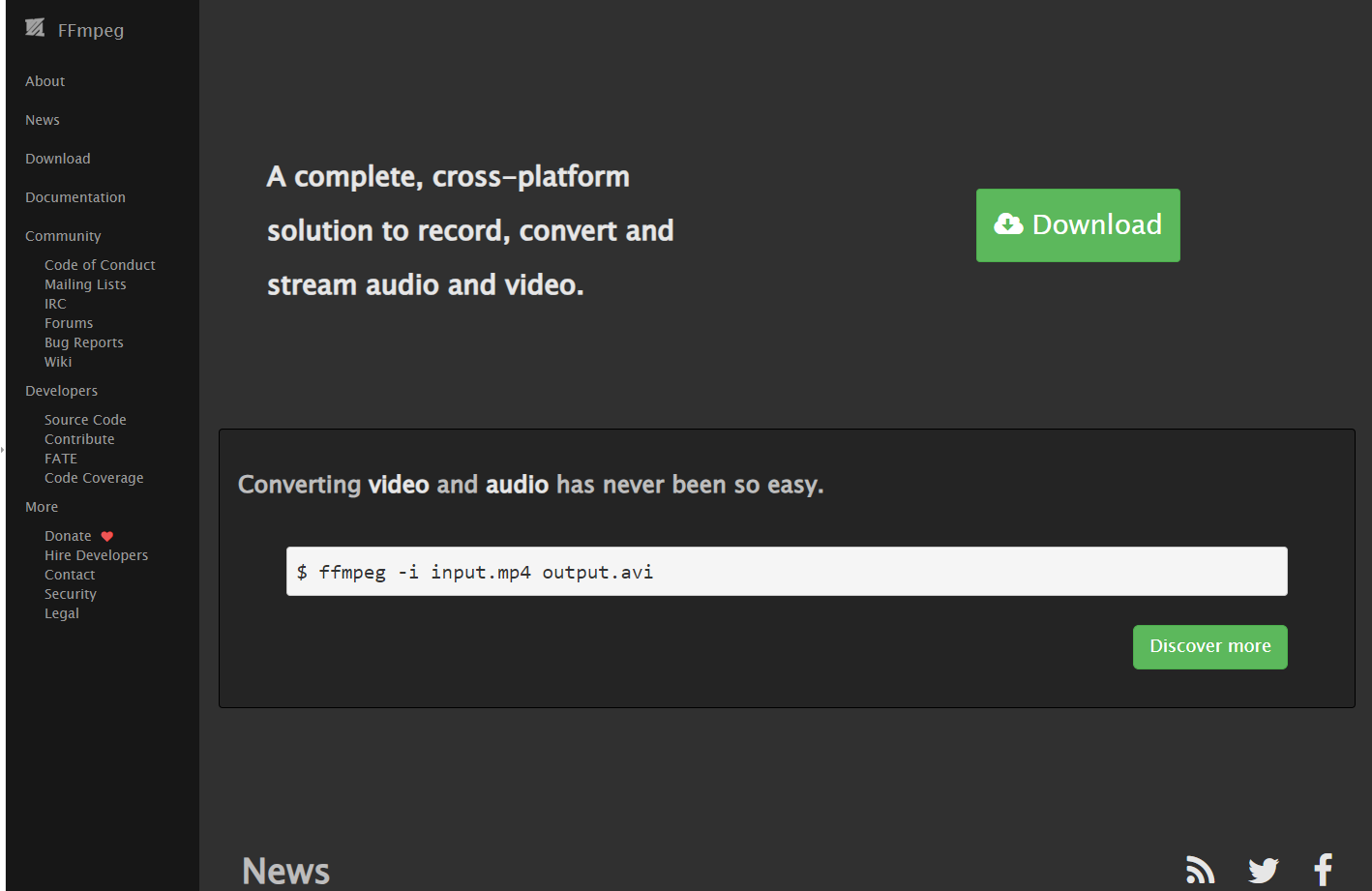1372x891 pixels.
Task: Click the ffmpeg command example box
Action: pos(787,572)
